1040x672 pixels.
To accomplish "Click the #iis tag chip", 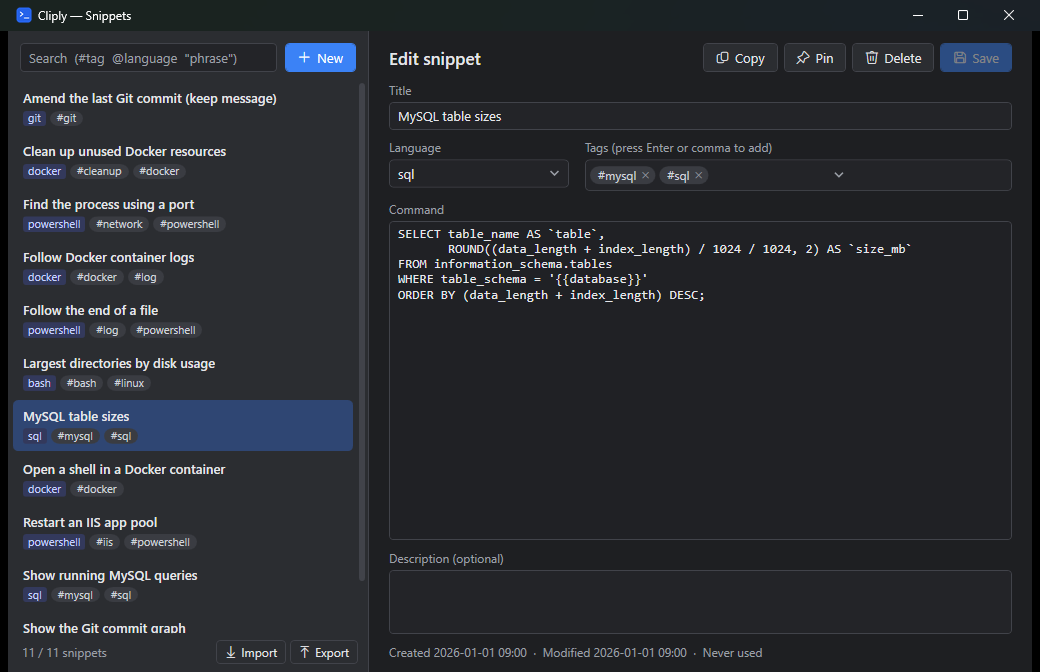I will tap(104, 543).
